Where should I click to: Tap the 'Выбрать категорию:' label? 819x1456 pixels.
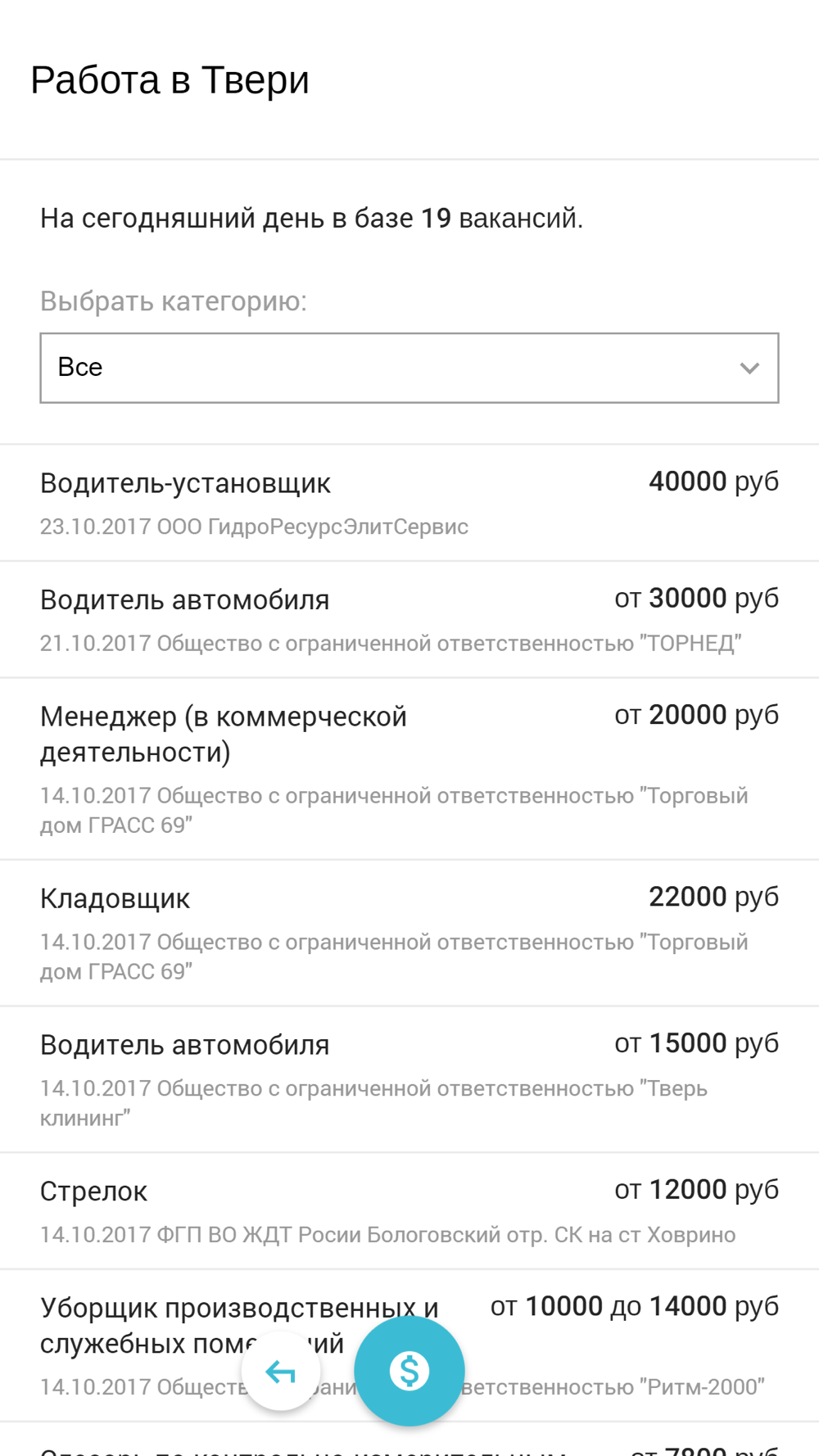[174, 301]
